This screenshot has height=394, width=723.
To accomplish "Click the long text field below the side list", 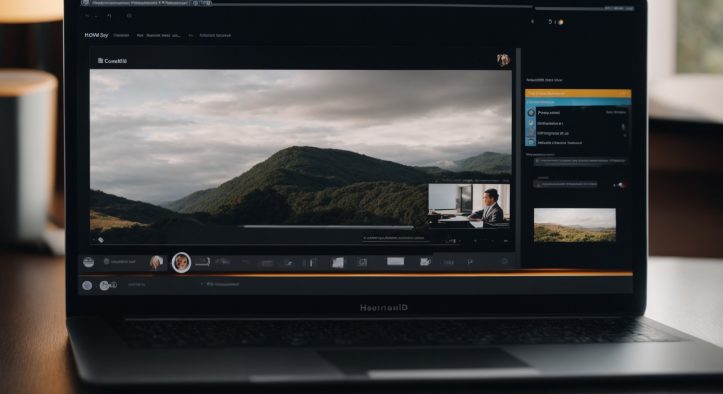I will (580, 161).
